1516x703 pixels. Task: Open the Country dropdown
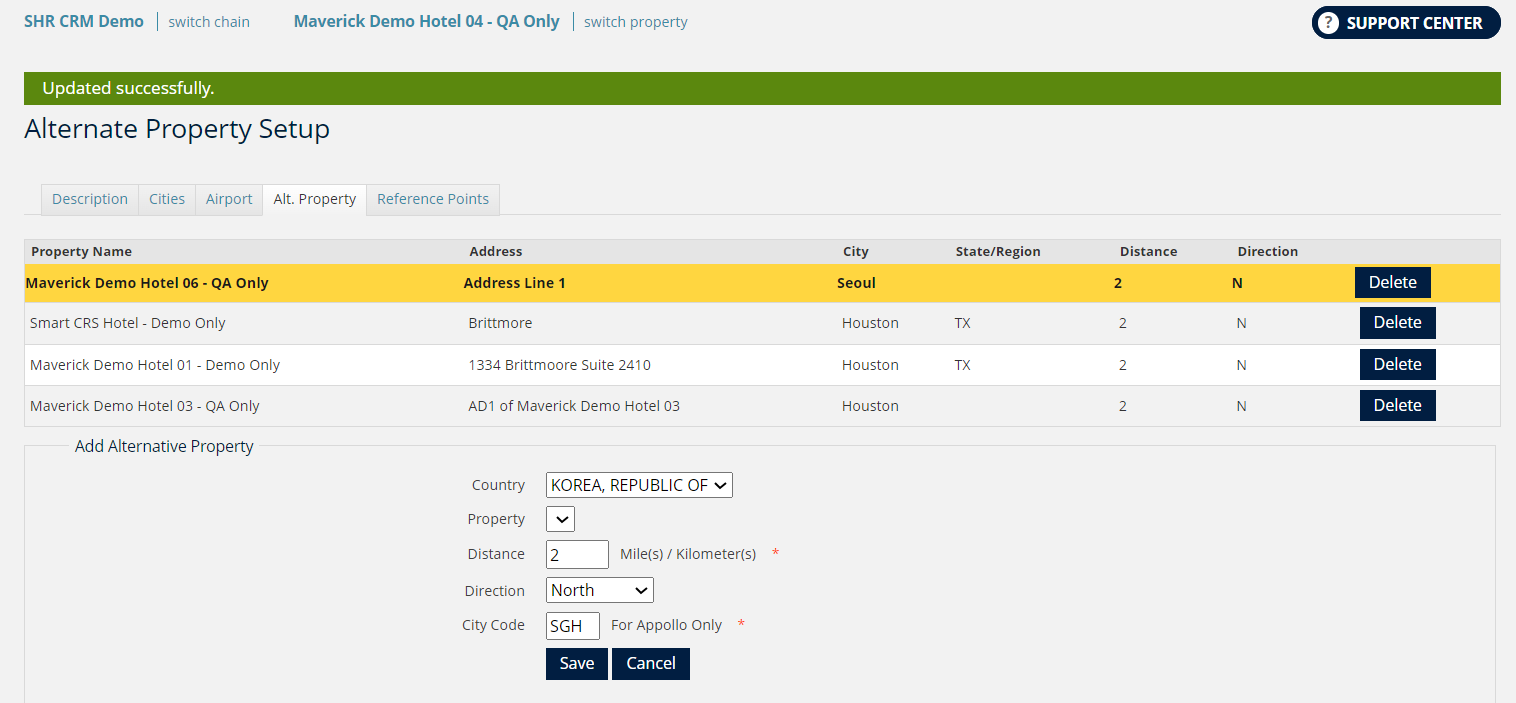coord(639,485)
